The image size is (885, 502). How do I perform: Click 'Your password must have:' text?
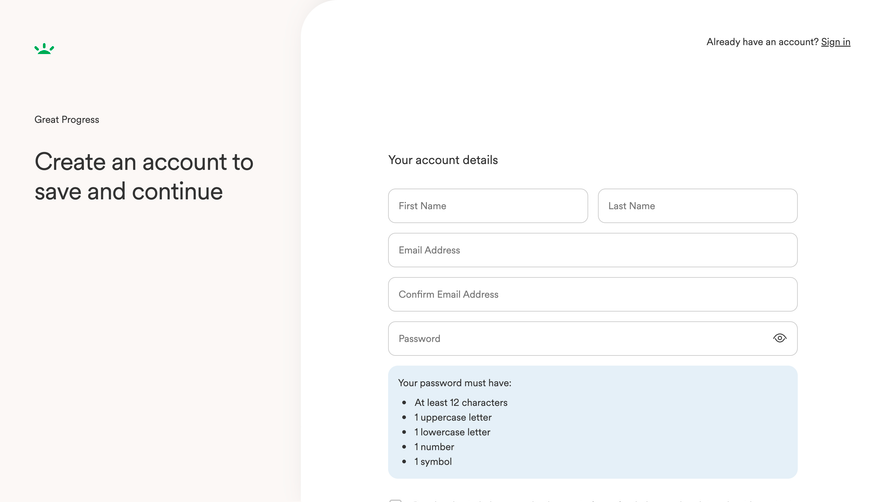click(454, 383)
